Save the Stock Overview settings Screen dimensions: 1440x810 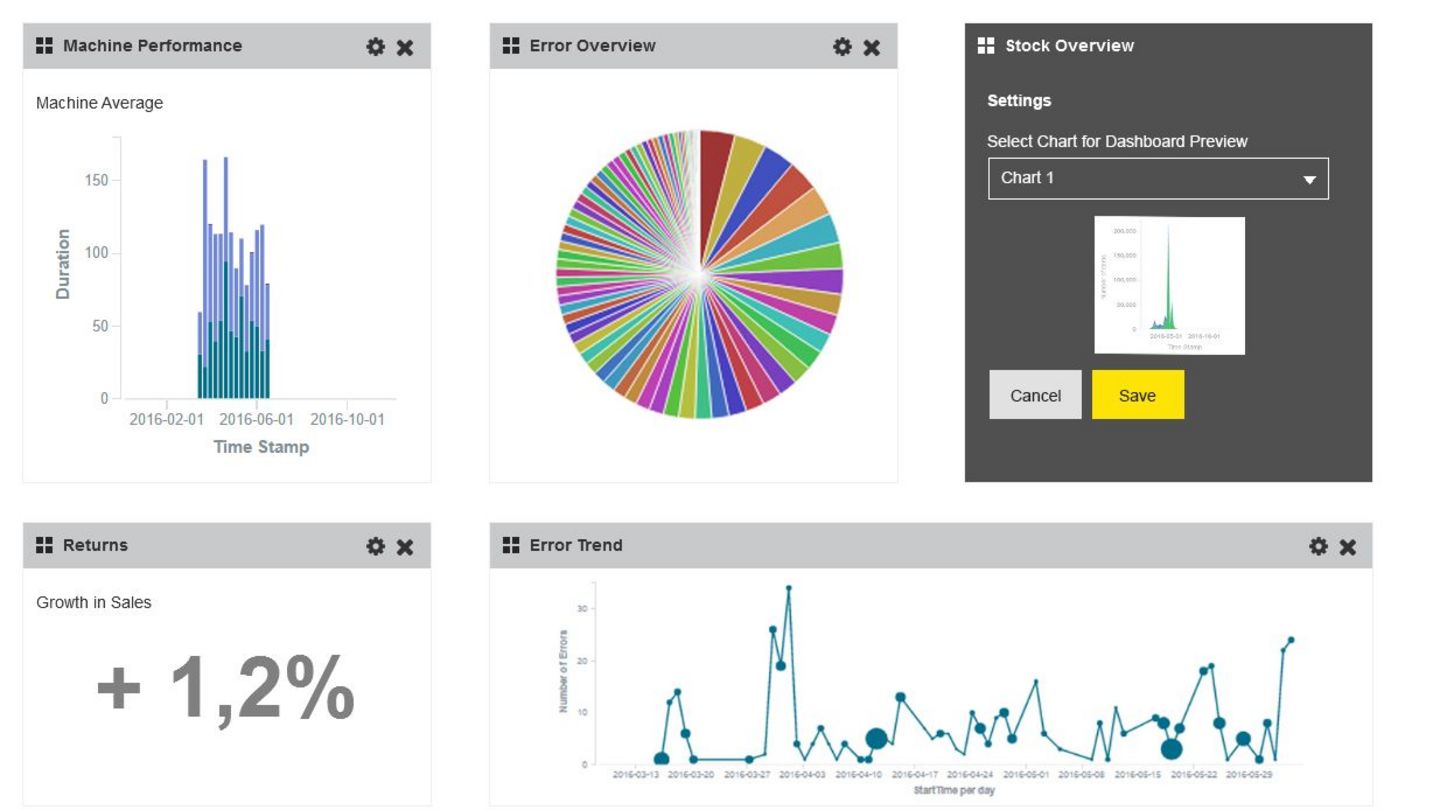coord(1137,395)
